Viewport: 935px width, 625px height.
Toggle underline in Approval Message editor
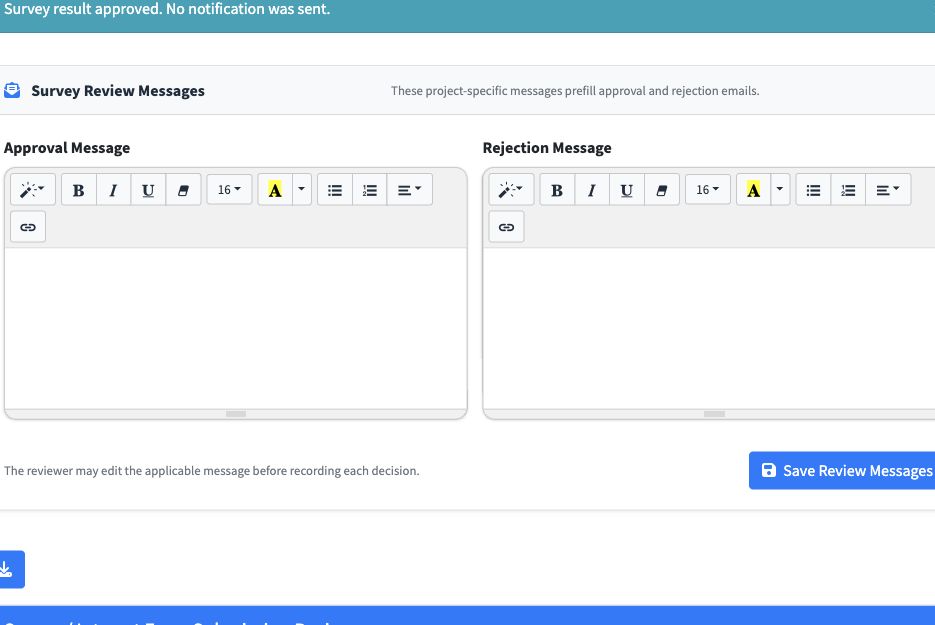[148, 190]
